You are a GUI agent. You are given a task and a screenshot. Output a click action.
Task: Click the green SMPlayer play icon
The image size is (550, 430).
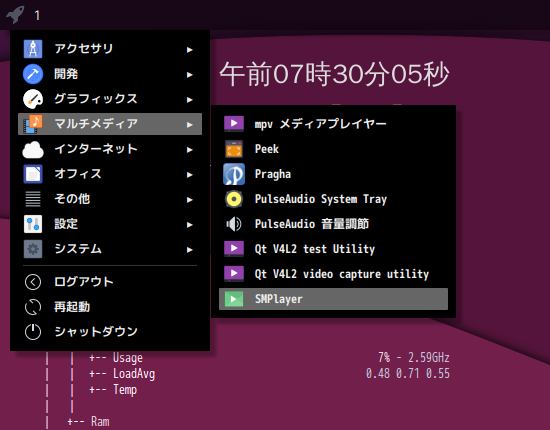[x=234, y=299]
